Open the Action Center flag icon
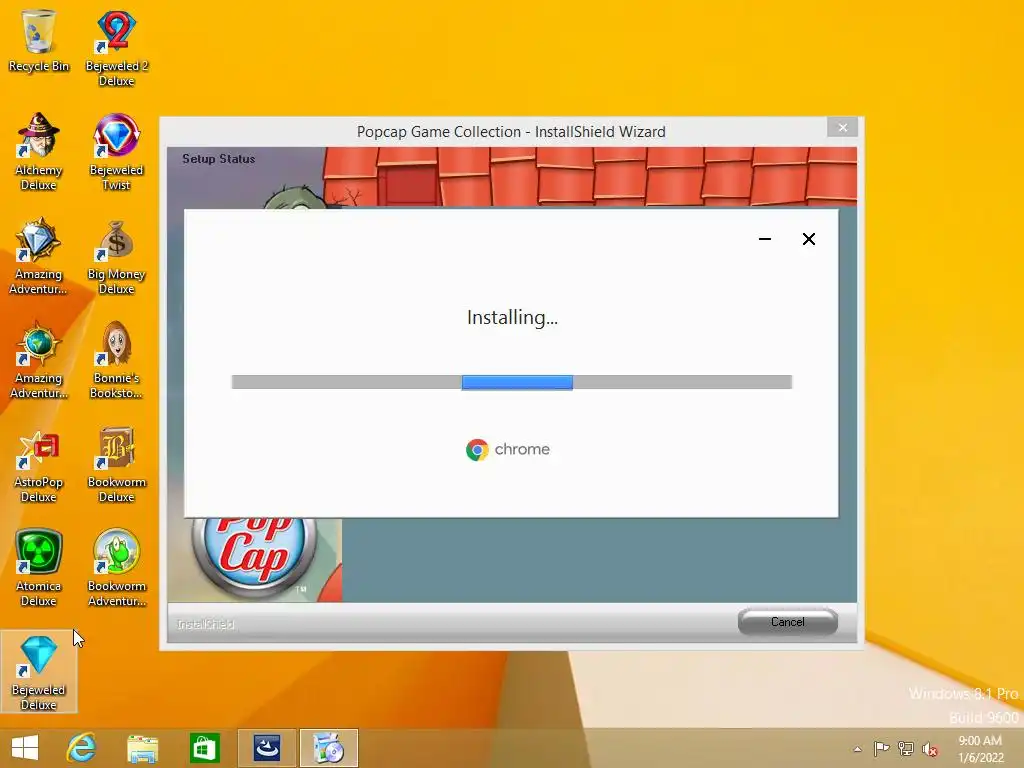The height and width of the screenshot is (768, 1024). (x=881, y=748)
